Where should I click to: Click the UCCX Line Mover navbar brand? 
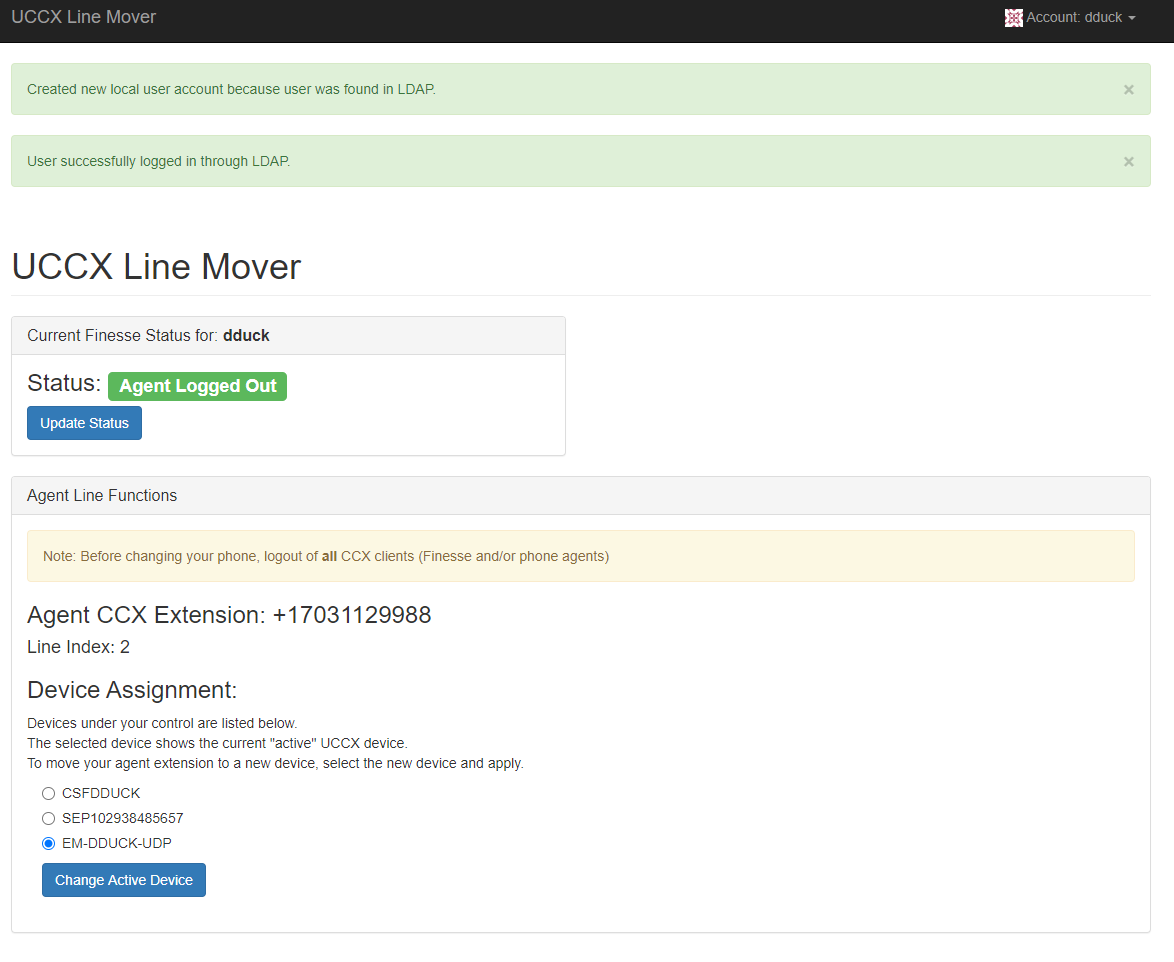coord(83,17)
